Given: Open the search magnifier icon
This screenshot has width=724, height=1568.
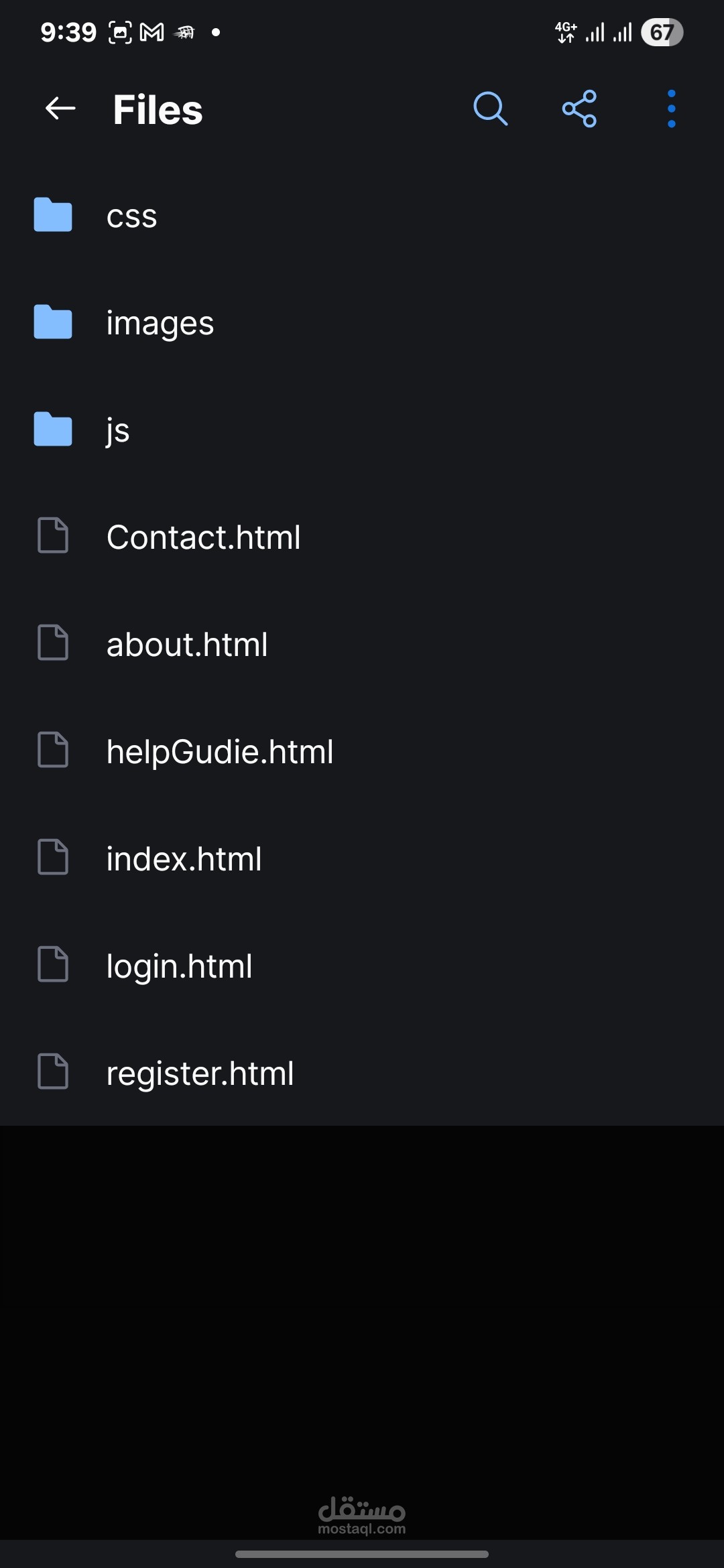Looking at the screenshot, I should pyautogui.click(x=490, y=109).
